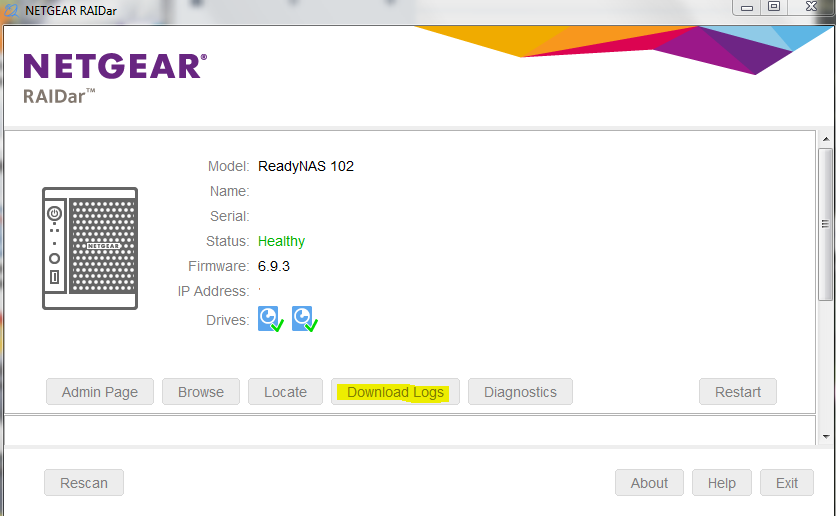Click the Status label

tap(228, 241)
